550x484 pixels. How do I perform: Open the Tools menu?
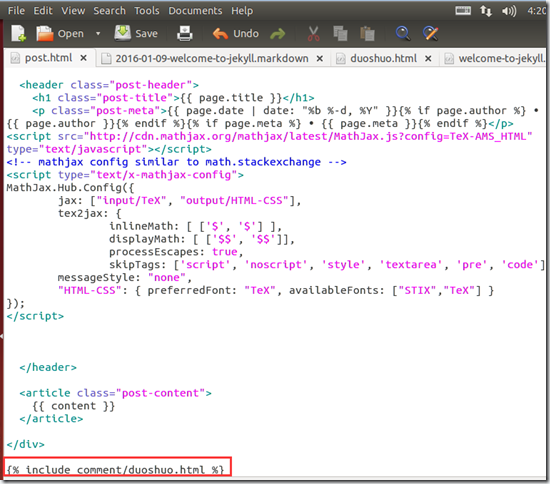[147, 11]
